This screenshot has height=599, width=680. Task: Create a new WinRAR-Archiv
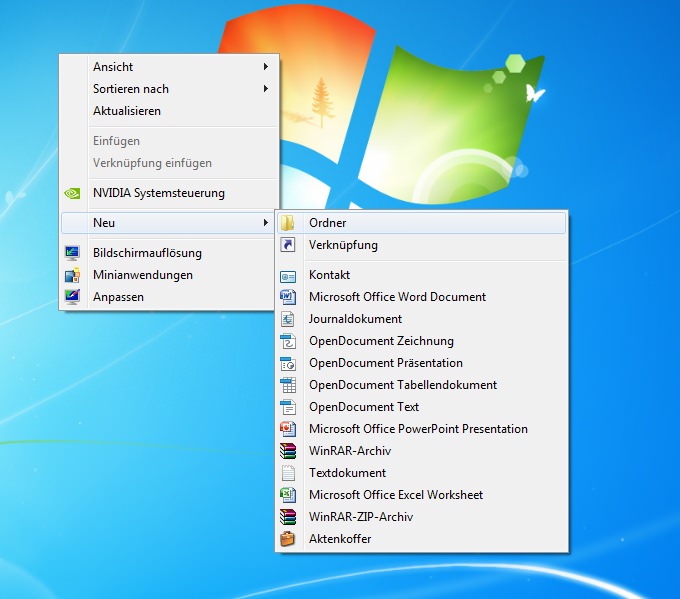[x=422, y=451]
